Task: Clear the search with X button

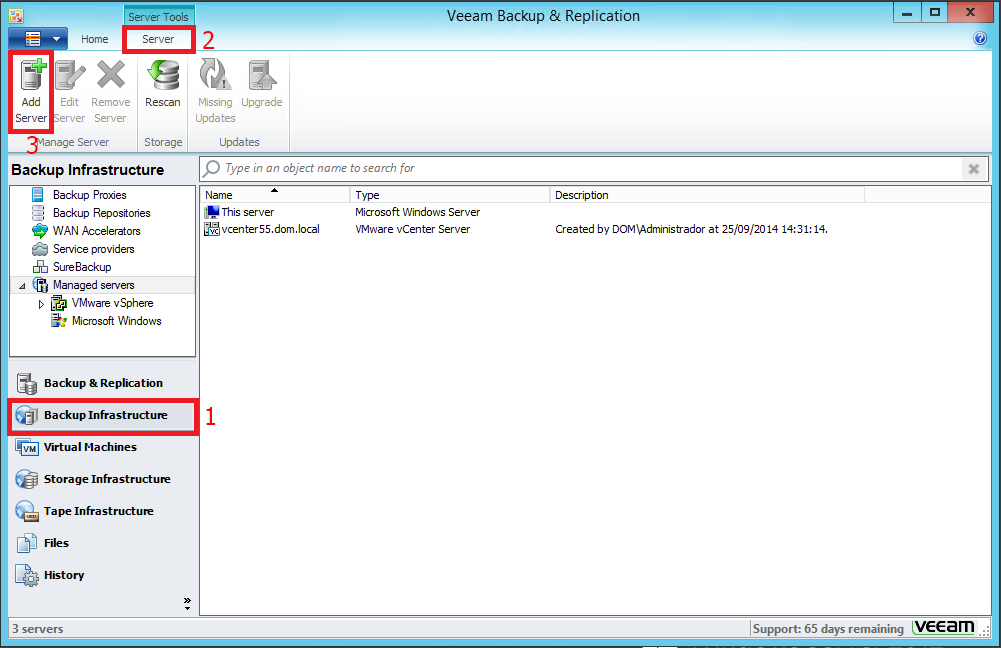Action: click(x=974, y=169)
